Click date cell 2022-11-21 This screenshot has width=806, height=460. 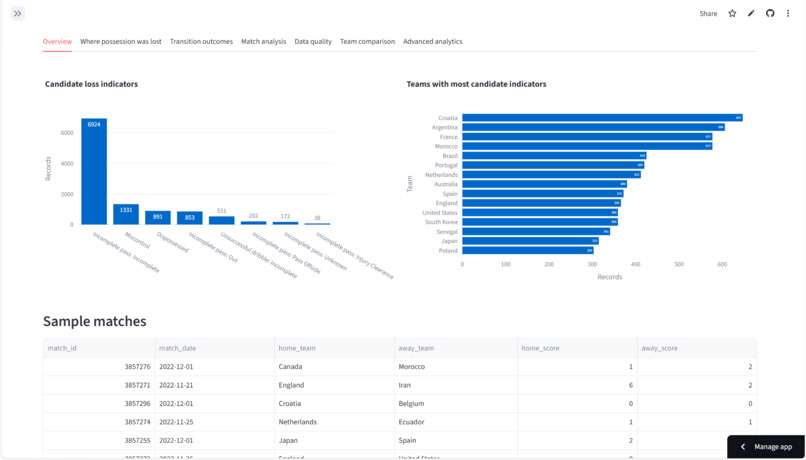214,385
